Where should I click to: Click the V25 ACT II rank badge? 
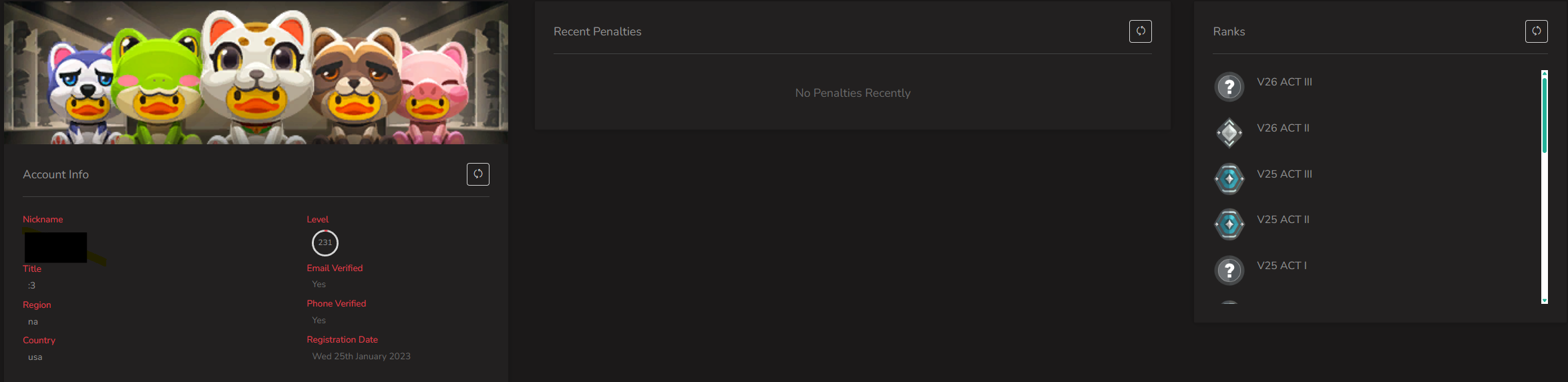[1229, 224]
